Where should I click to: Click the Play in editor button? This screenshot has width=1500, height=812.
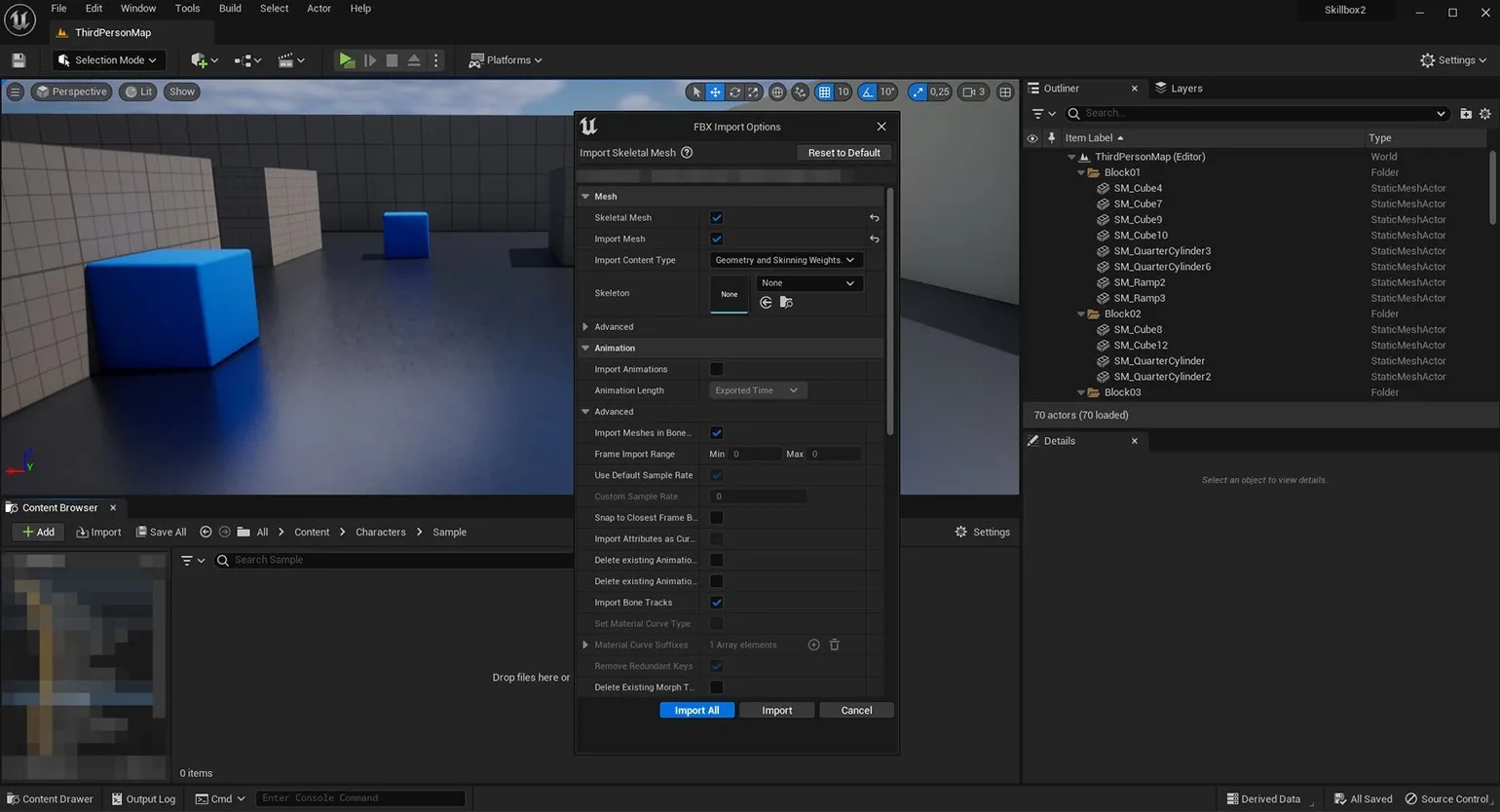(x=346, y=60)
